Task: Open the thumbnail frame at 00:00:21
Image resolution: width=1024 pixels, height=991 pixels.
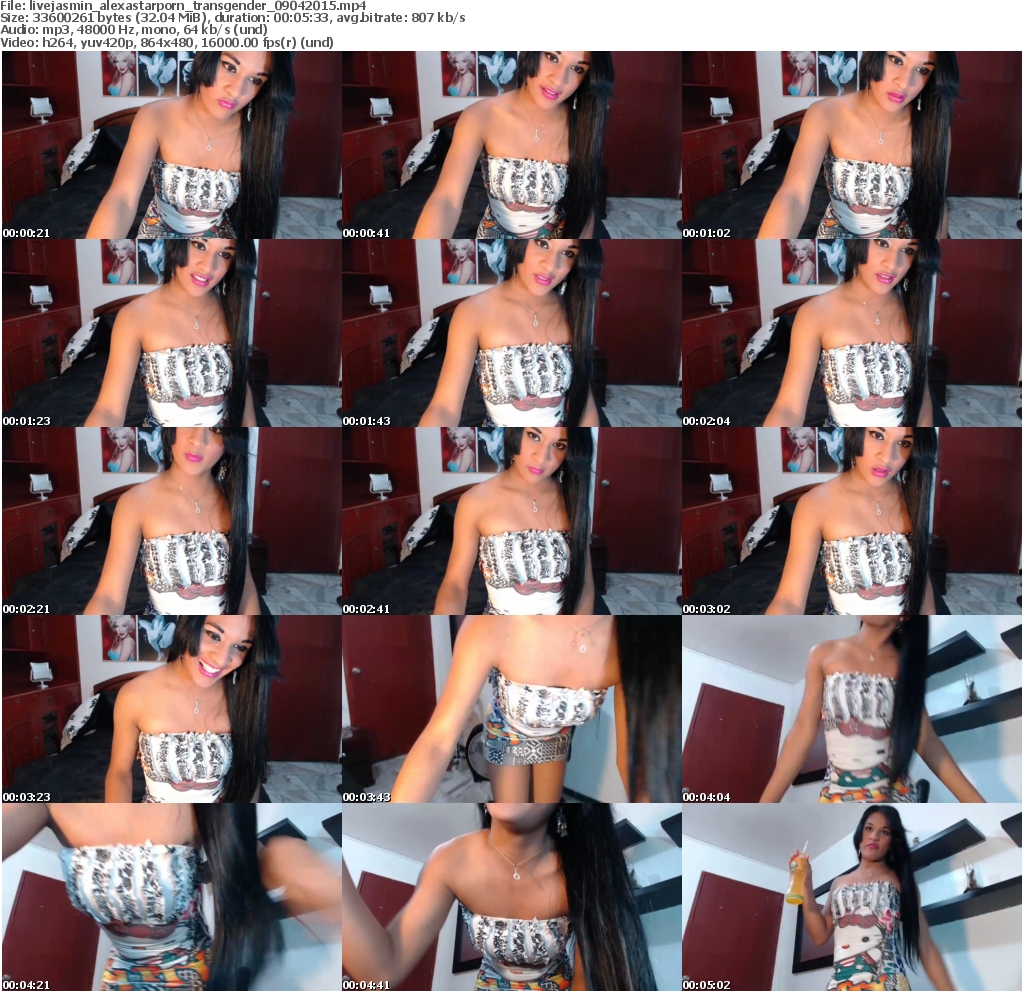Action: click(171, 145)
